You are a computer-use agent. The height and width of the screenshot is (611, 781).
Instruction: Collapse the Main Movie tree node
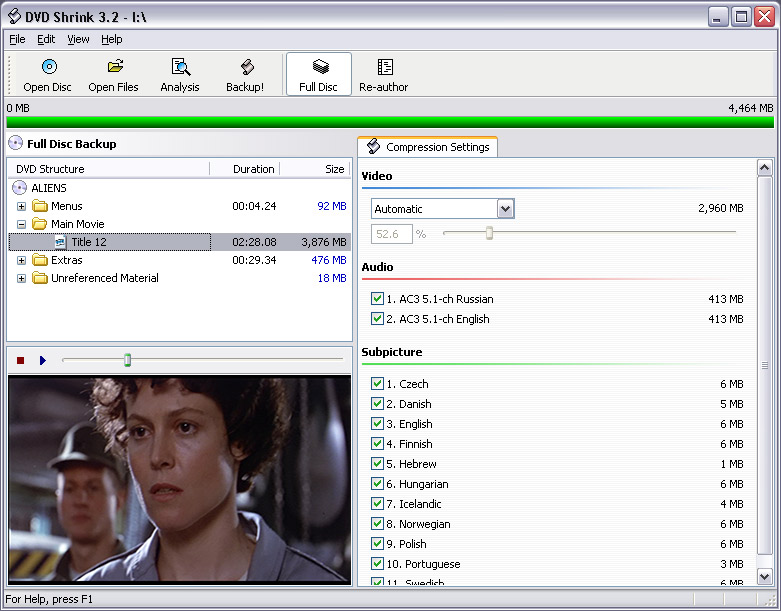click(21, 224)
